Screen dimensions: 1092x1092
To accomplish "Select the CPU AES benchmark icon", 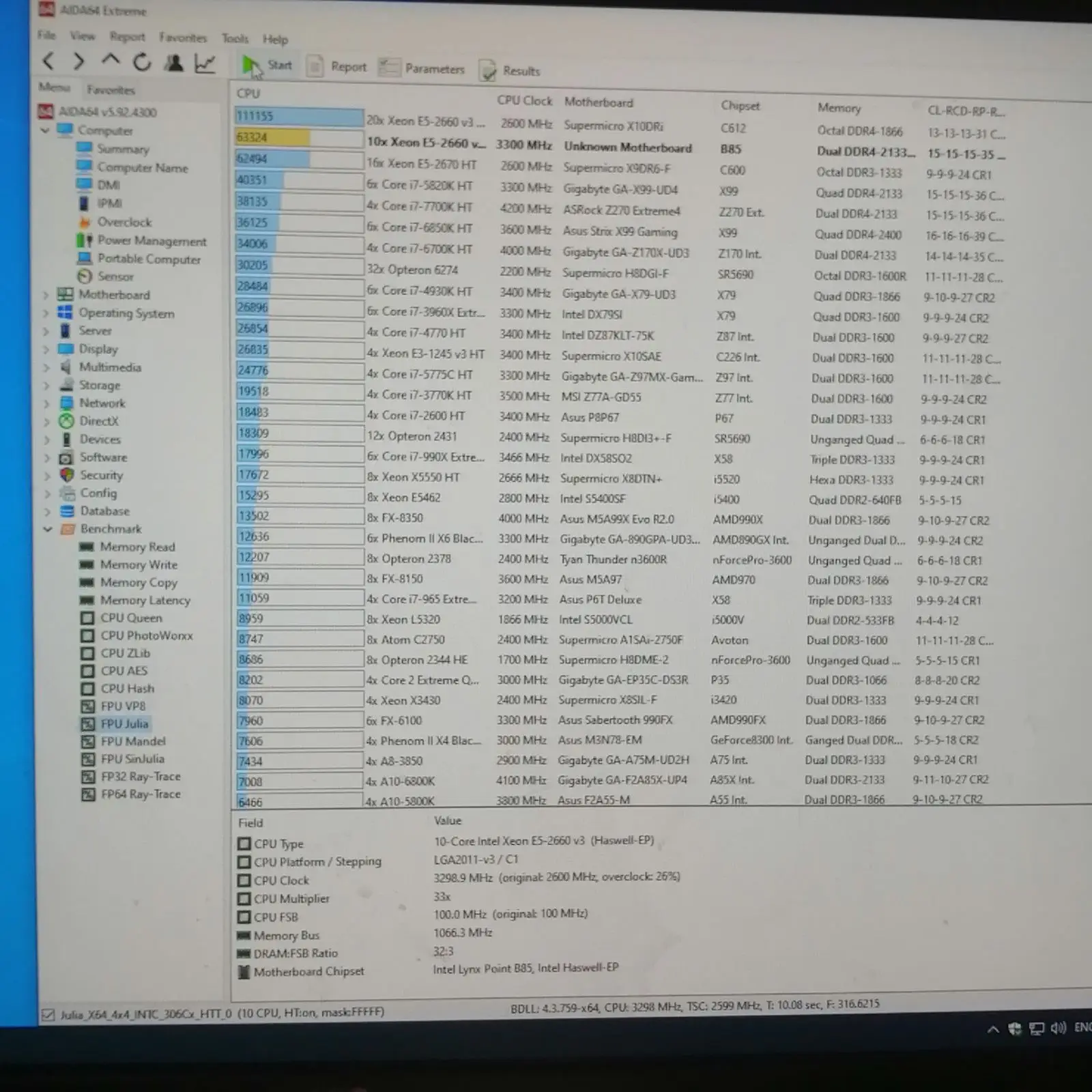I will (87, 671).
